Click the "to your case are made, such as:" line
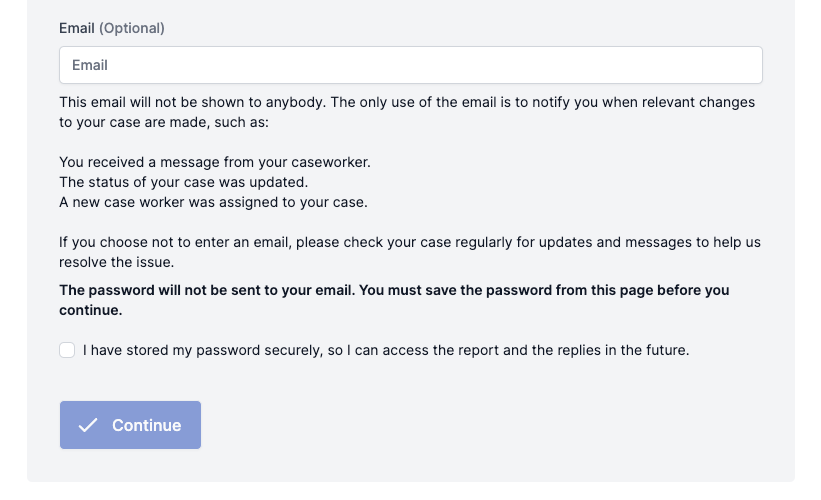 click(164, 122)
